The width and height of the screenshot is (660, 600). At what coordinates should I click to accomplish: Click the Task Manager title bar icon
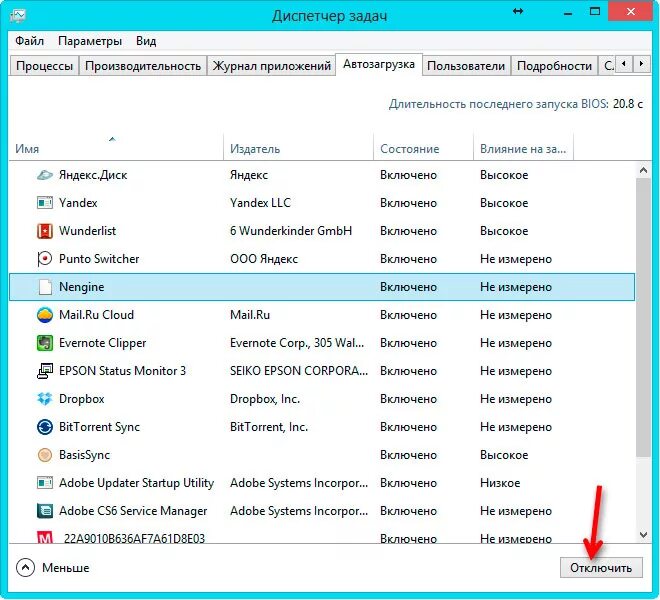[x=17, y=16]
